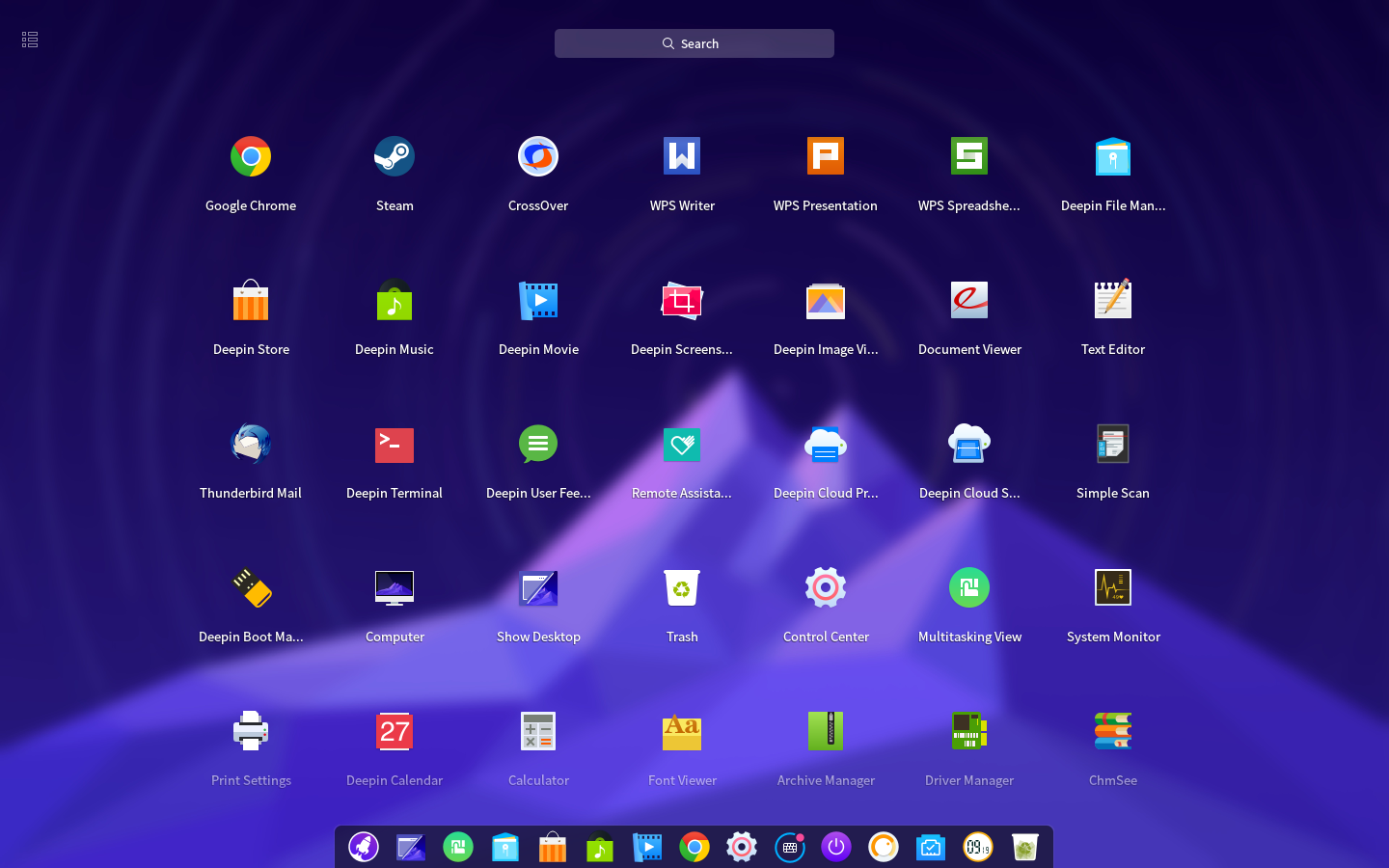Image resolution: width=1389 pixels, height=868 pixels.
Task: Open Deepin User Feedback
Action: [538, 444]
